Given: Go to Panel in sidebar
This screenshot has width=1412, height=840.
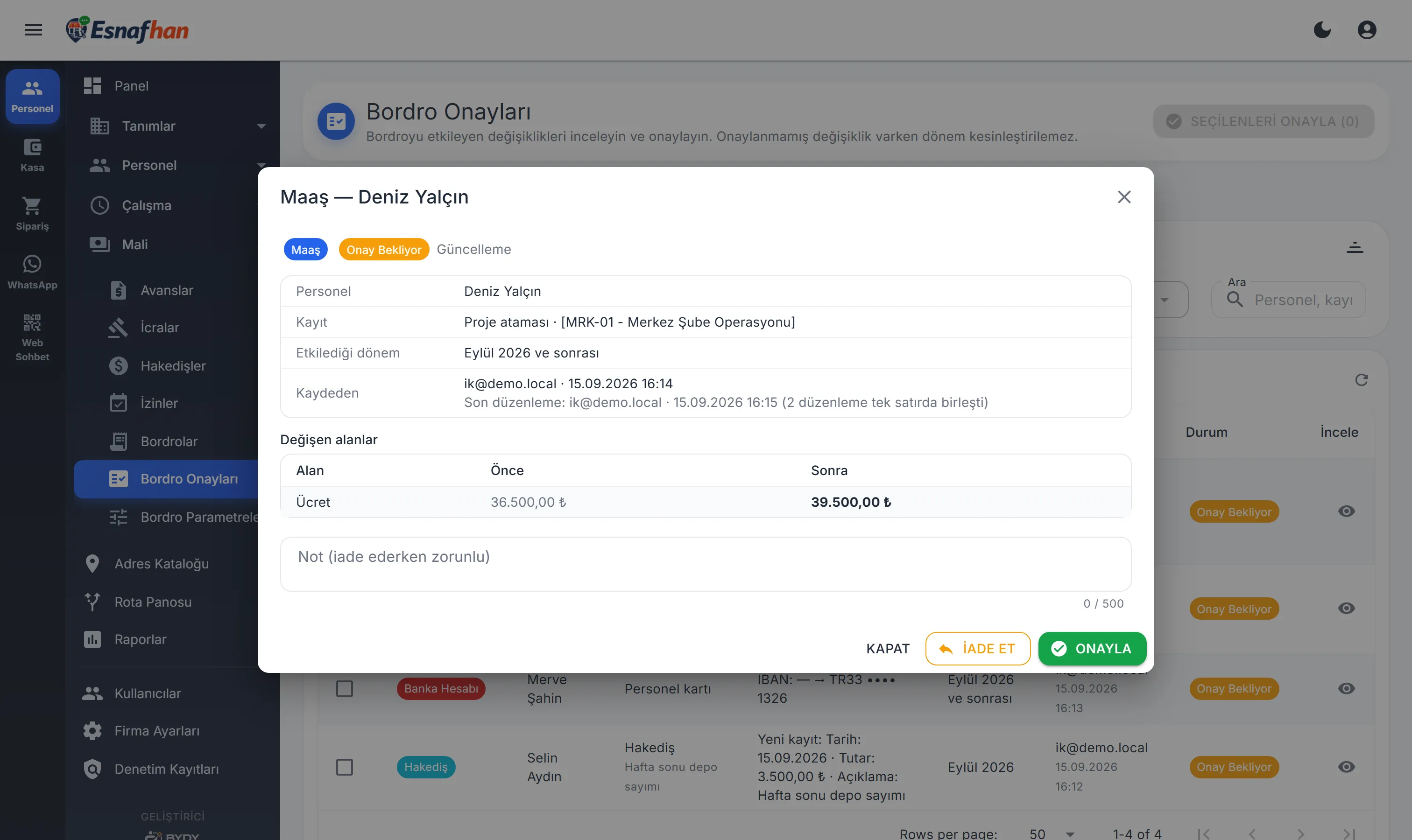Looking at the screenshot, I should pos(172,86).
